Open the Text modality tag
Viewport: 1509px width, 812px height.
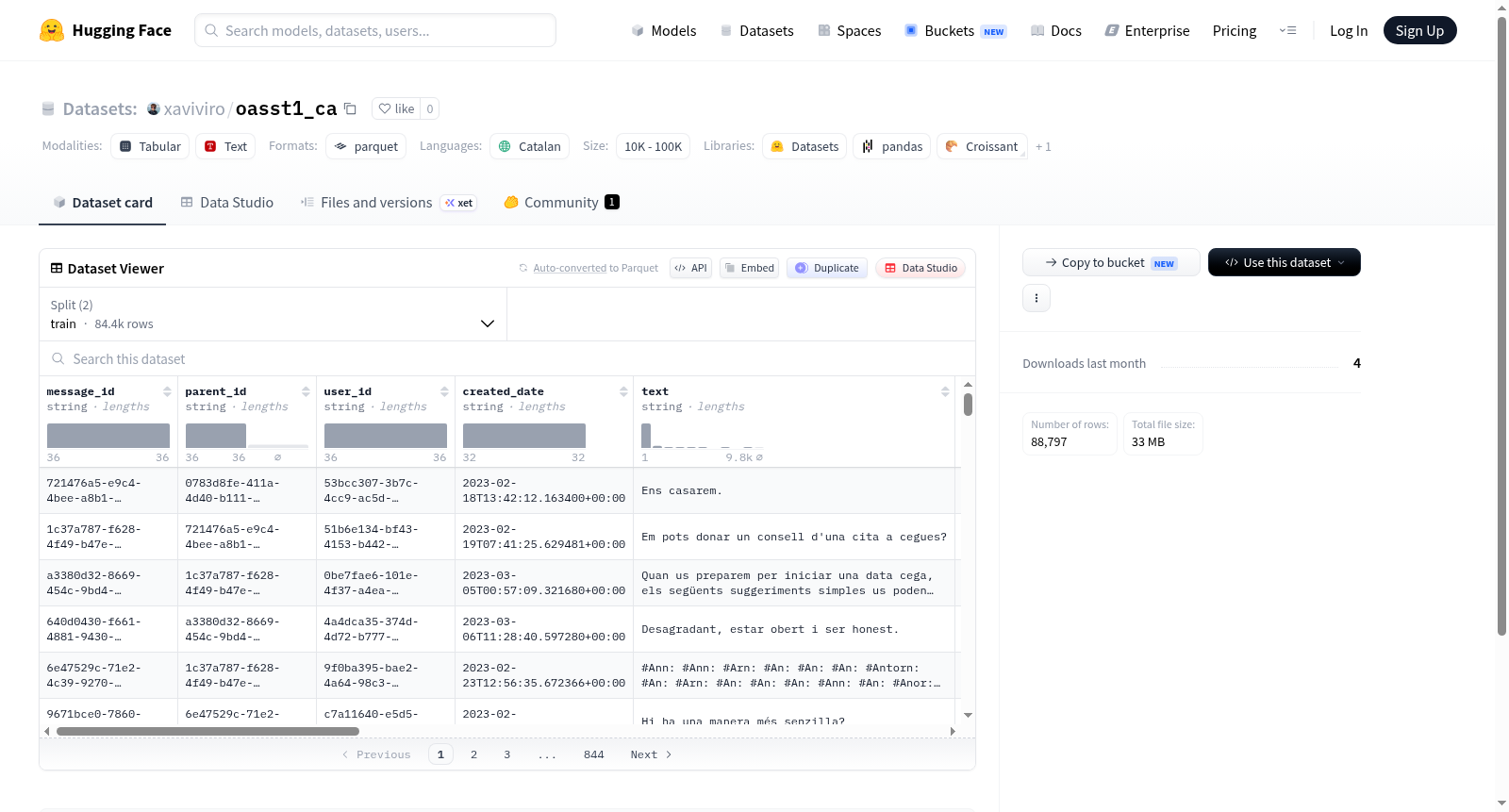(225, 146)
